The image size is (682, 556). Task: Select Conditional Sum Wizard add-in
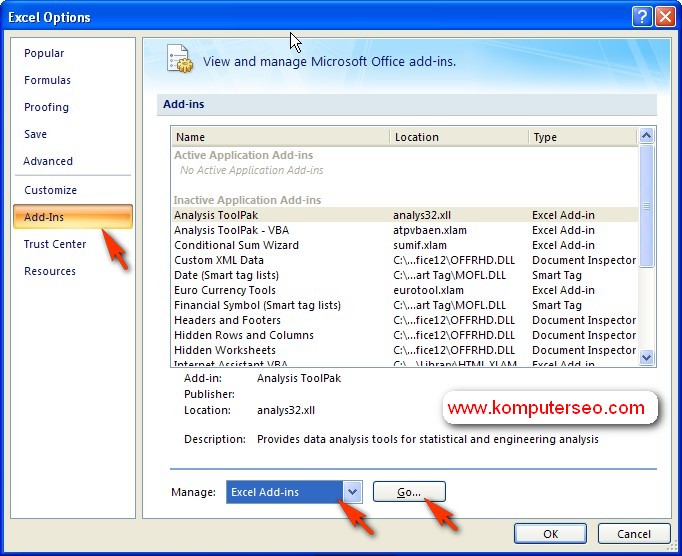(405, 245)
